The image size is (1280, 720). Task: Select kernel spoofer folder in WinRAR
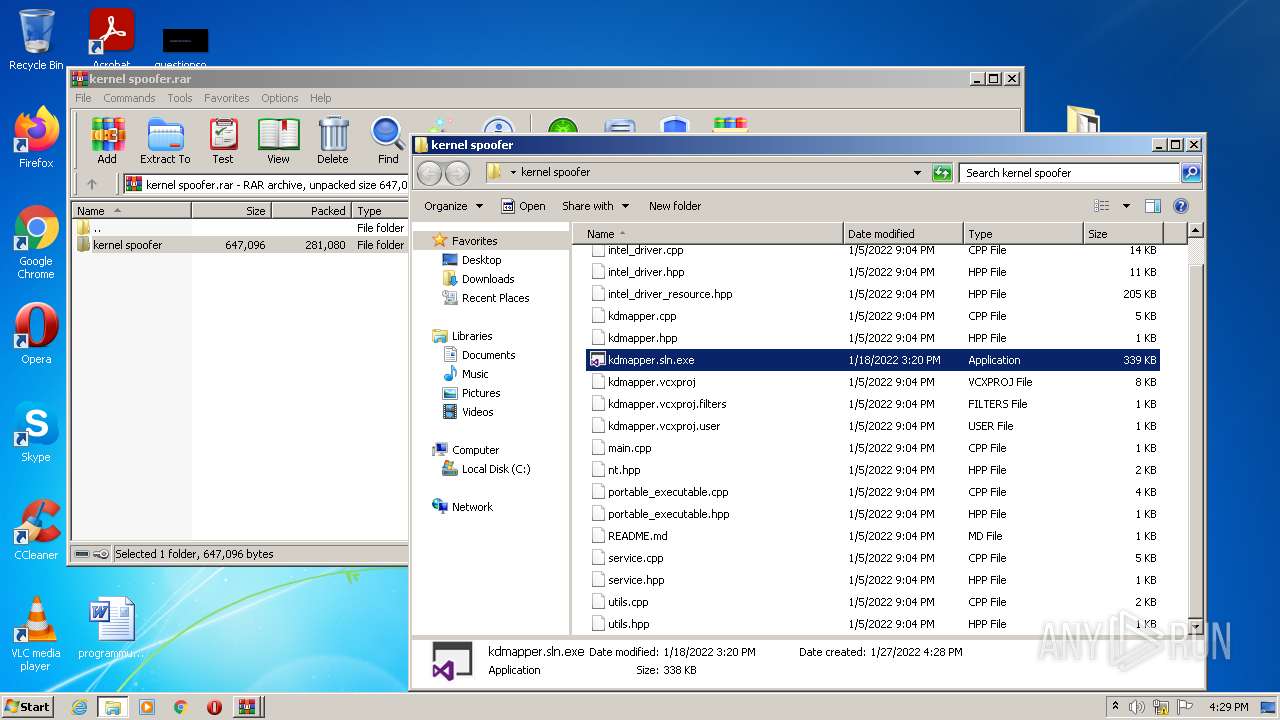pos(240,245)
